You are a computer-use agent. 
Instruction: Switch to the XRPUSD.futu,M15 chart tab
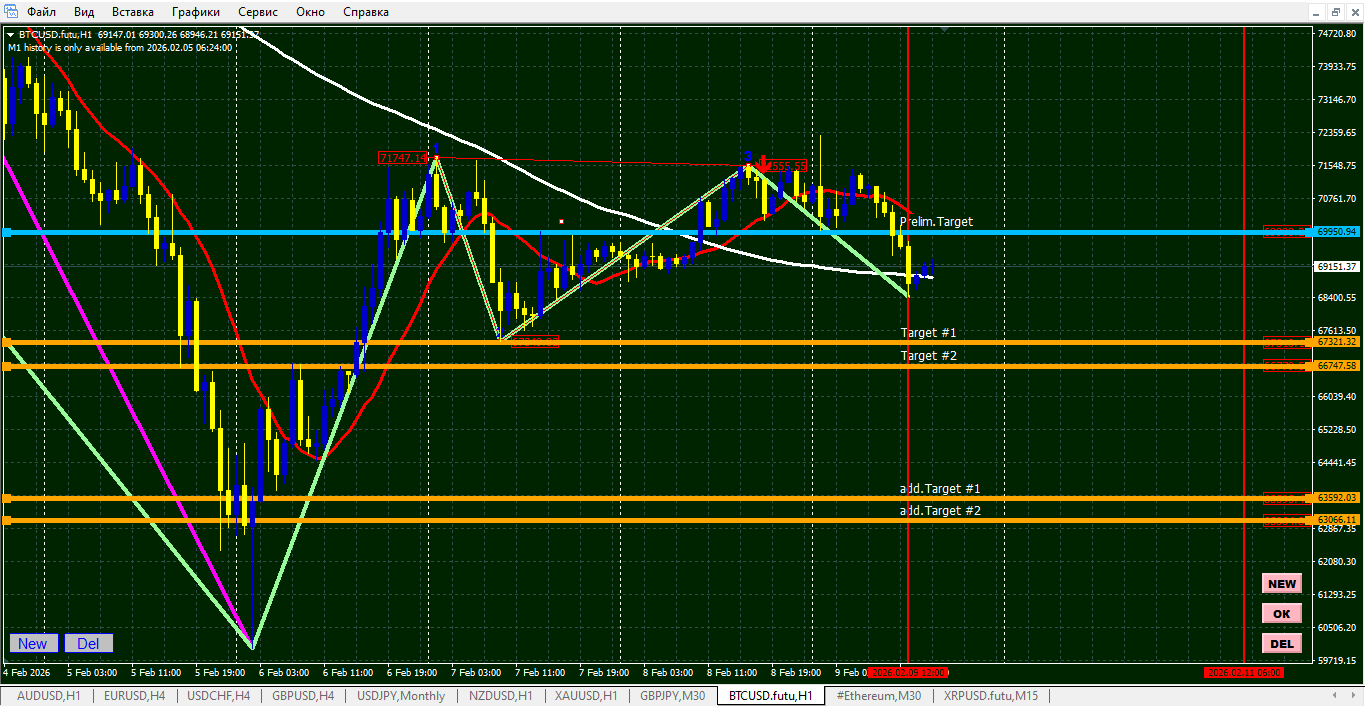point(990,696)
